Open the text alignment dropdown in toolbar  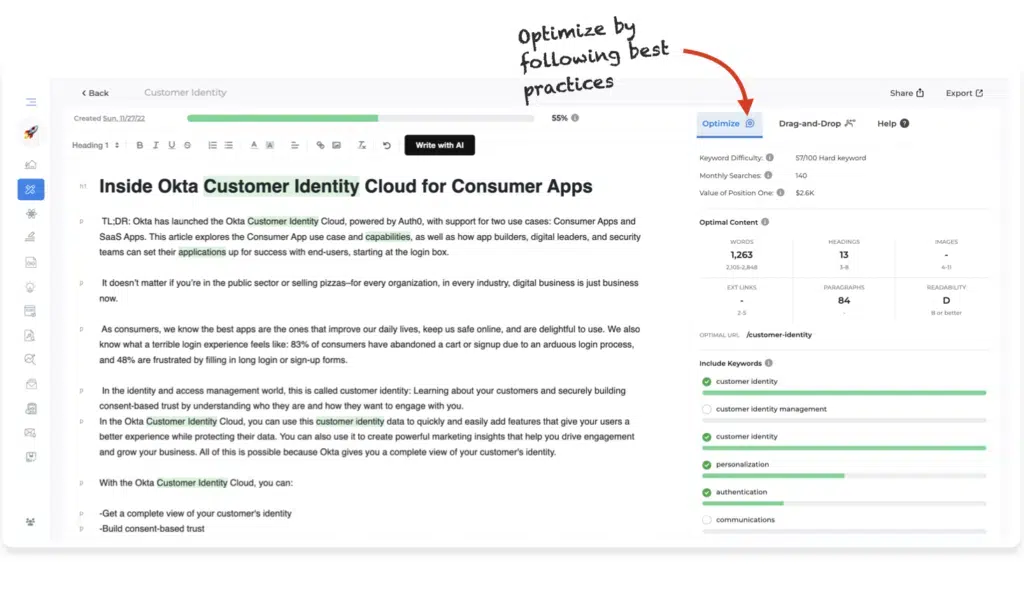294,145
